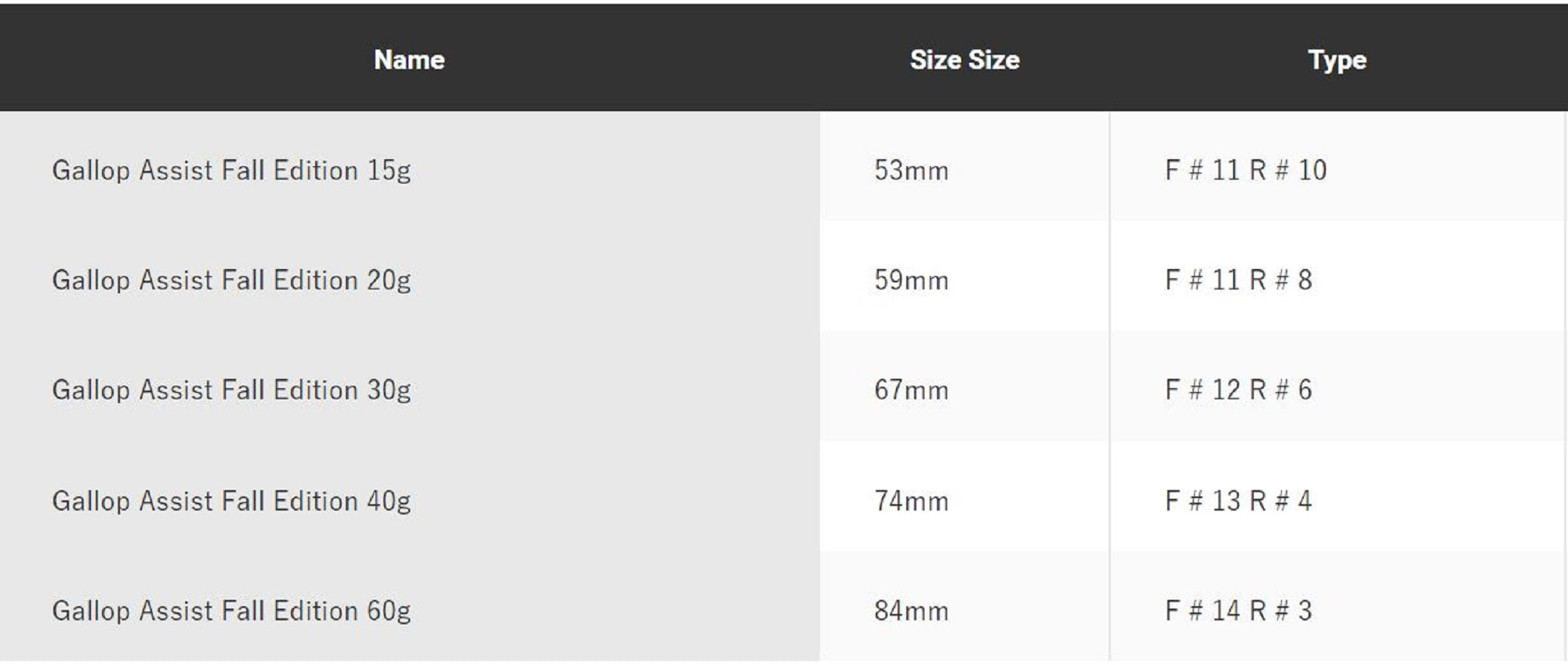
Task: Select Gallop Assist Fall Edition 40g name
Action: coord(231,500)
